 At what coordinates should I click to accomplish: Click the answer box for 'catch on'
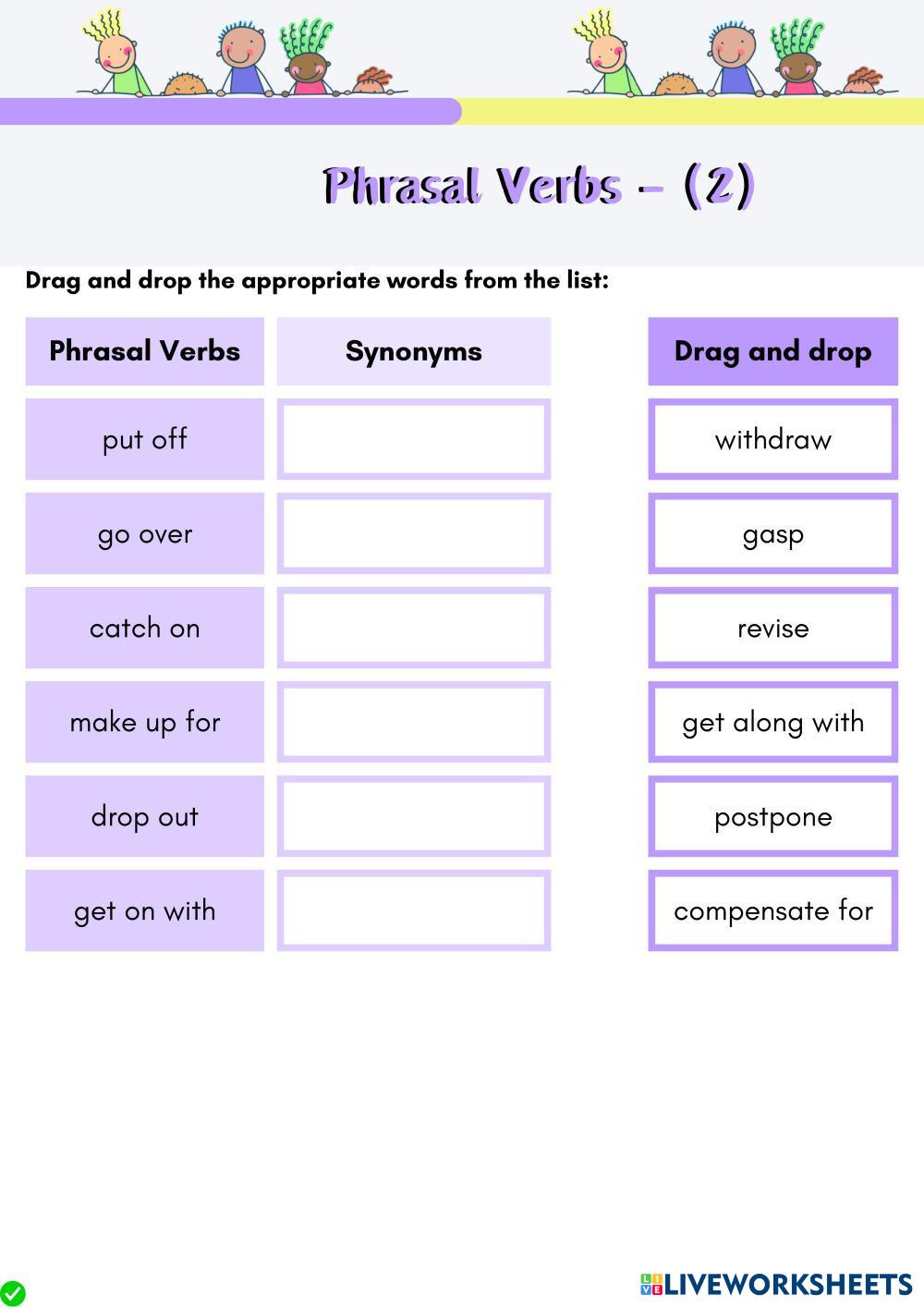click(413, 628)
